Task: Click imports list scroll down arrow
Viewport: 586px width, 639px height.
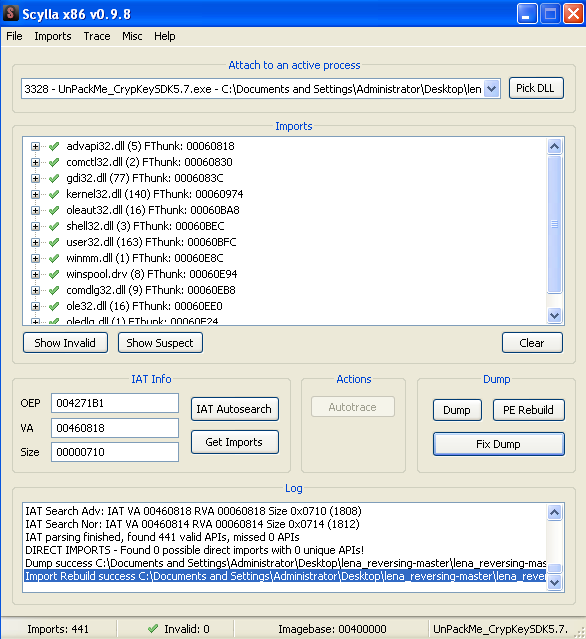Action: (x=554, y=315)
